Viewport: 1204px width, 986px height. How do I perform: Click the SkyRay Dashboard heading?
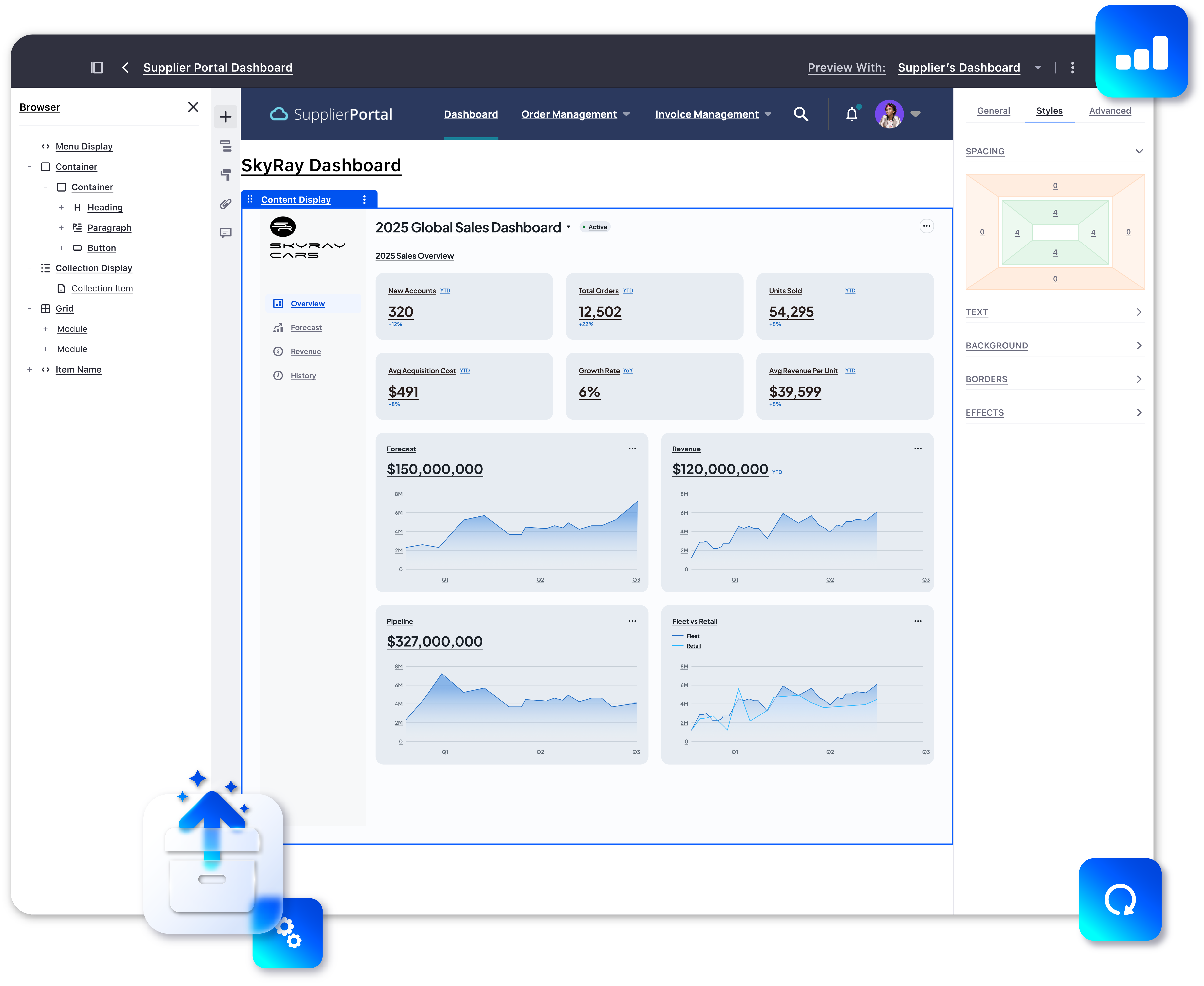321,165
